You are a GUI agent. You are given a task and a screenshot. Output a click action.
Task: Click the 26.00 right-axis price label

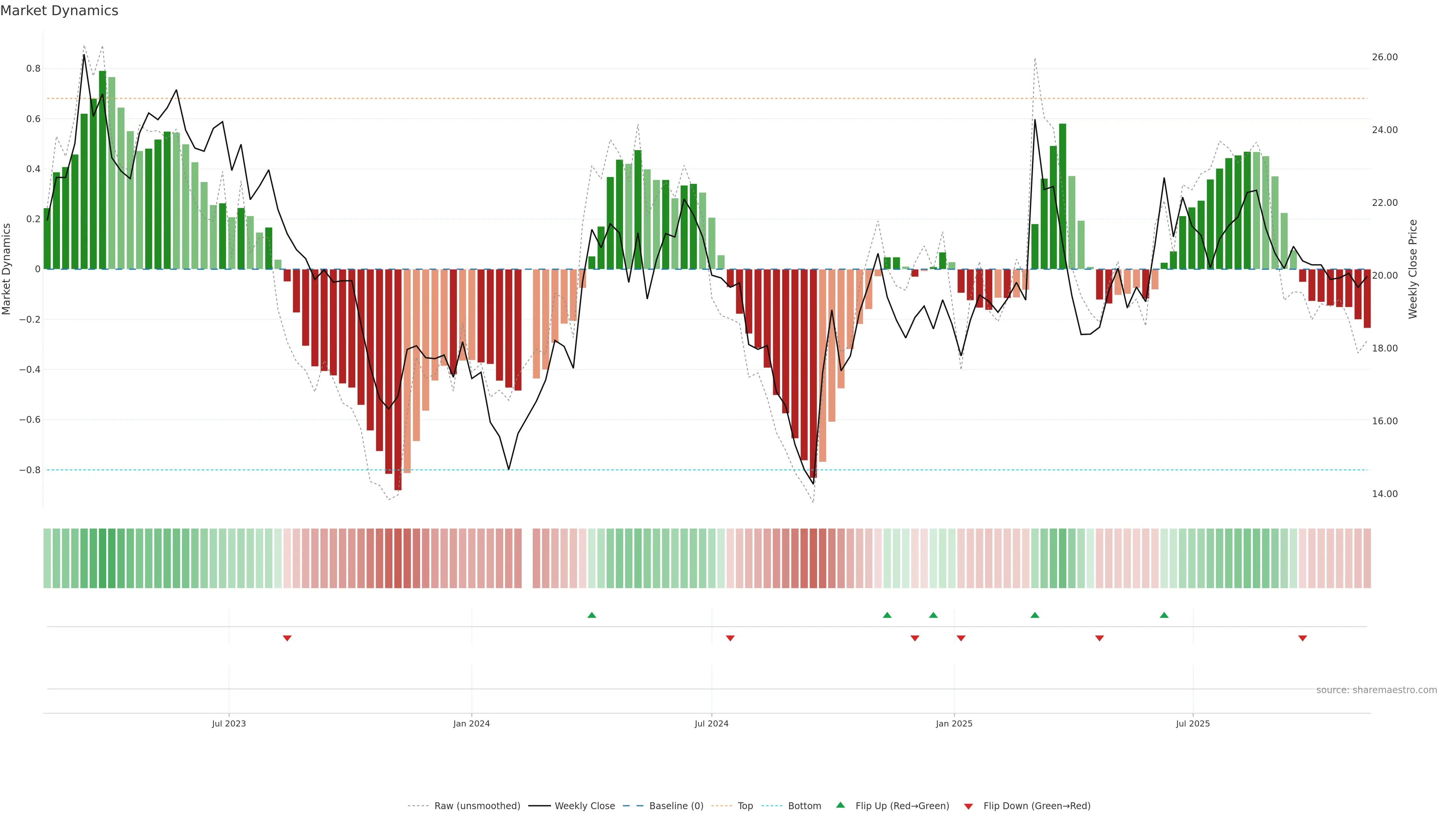1384,57
